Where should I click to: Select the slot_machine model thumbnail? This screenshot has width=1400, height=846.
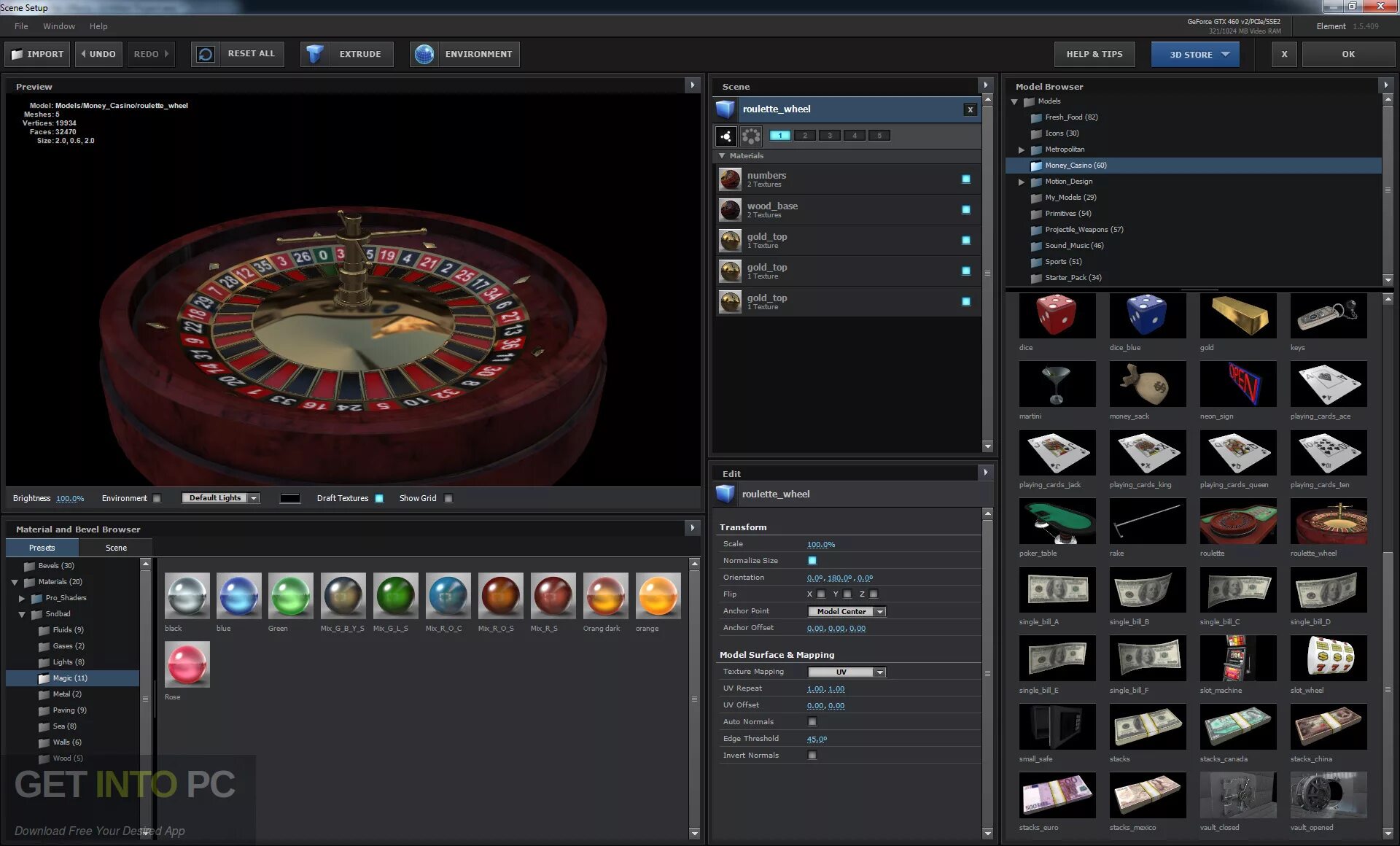coord(1237,658)
